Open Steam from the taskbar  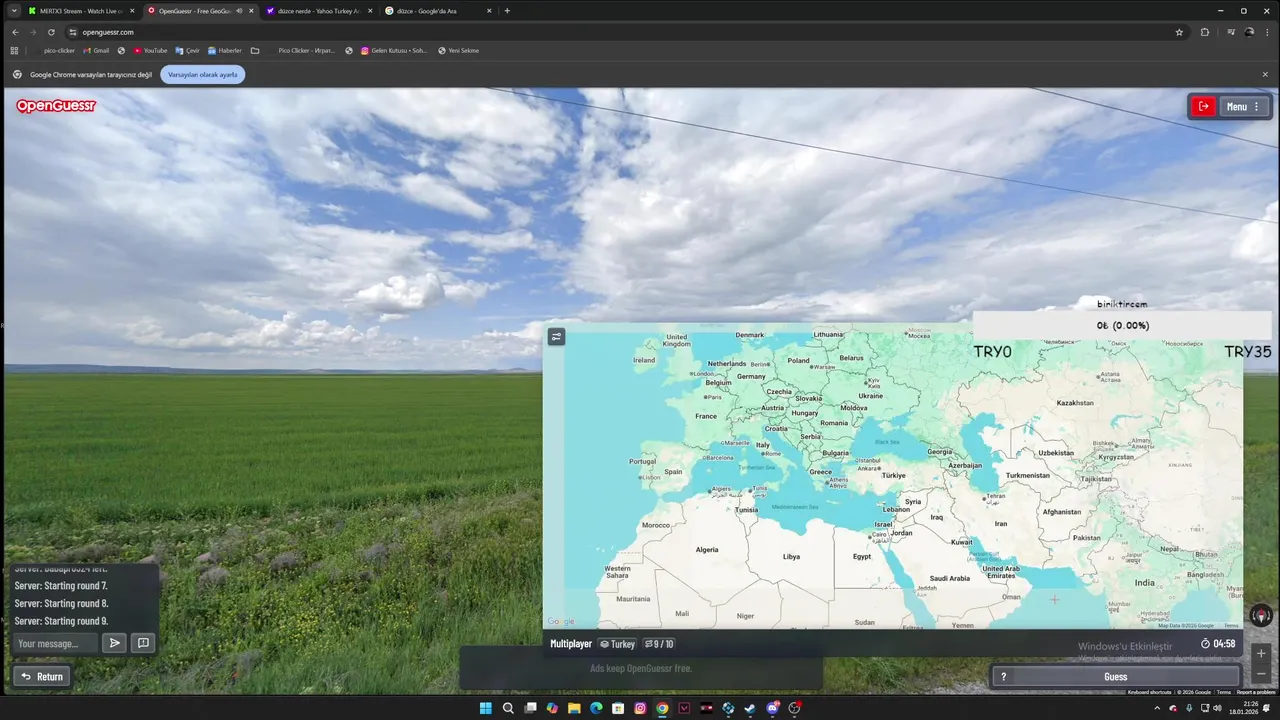click(750, 708)
